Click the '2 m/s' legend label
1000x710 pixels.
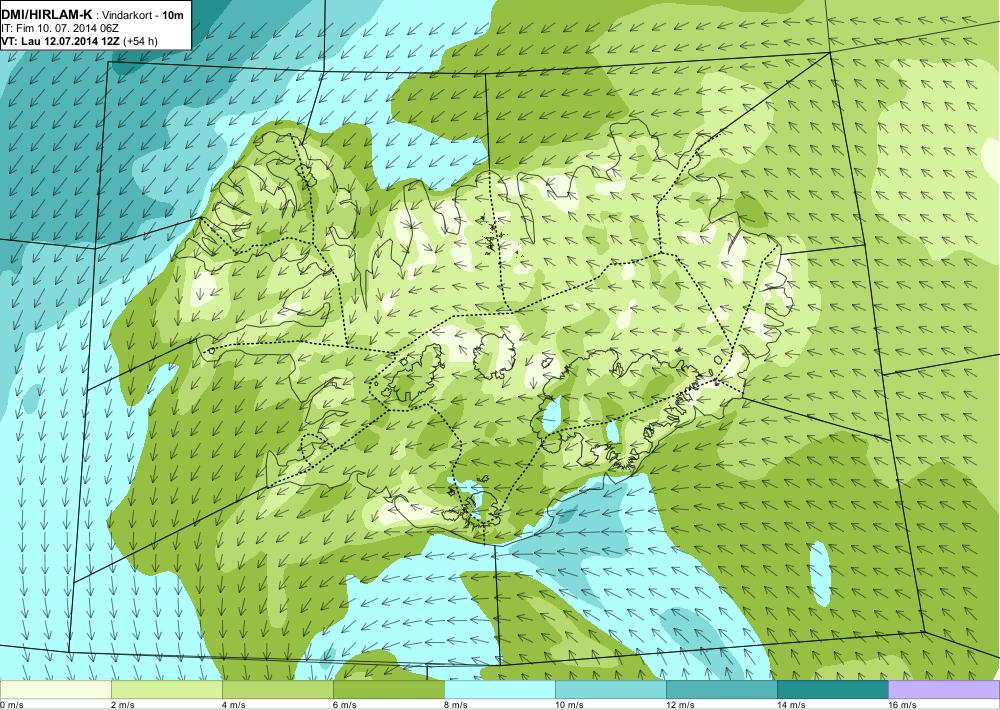(x=123, y=705)
